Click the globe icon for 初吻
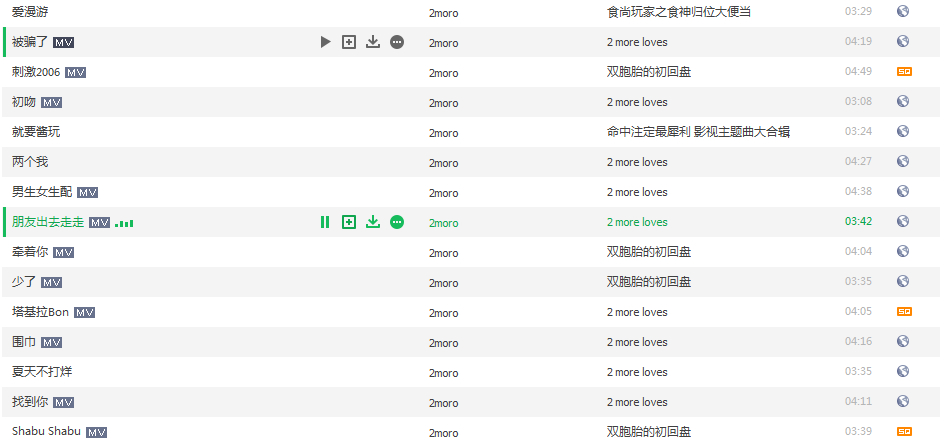944x443 pixels. (x=902, y=101)
